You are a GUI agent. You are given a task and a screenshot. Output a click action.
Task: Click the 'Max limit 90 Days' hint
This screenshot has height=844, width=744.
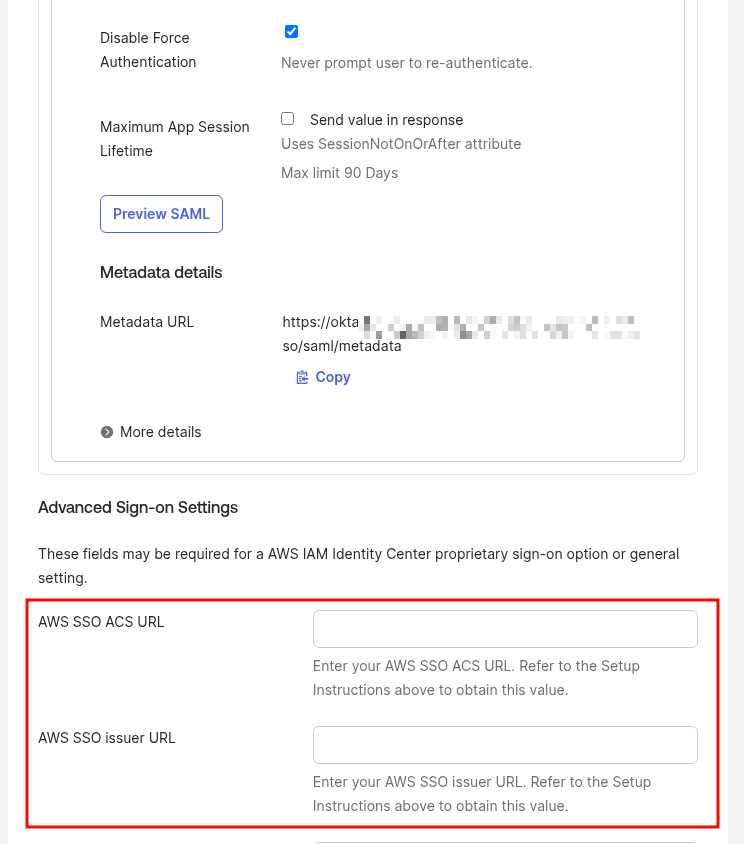339,173
